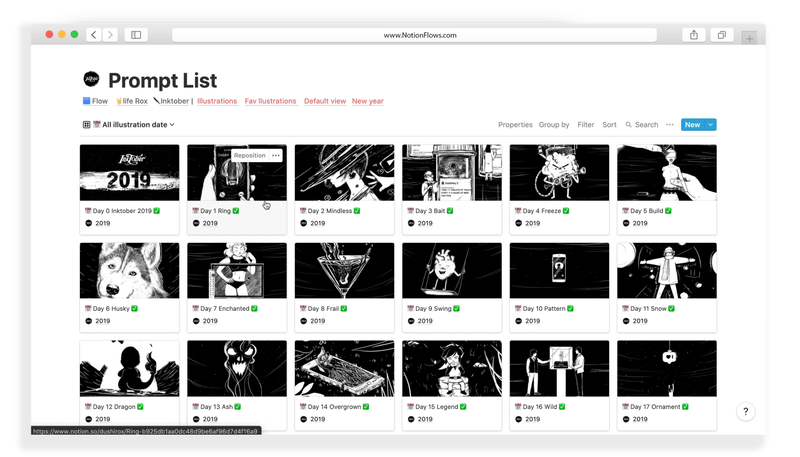The width and height of the screenshot is (800, 457).
Task: Click the Prompt List page icon
Action: tap(92, 80)
